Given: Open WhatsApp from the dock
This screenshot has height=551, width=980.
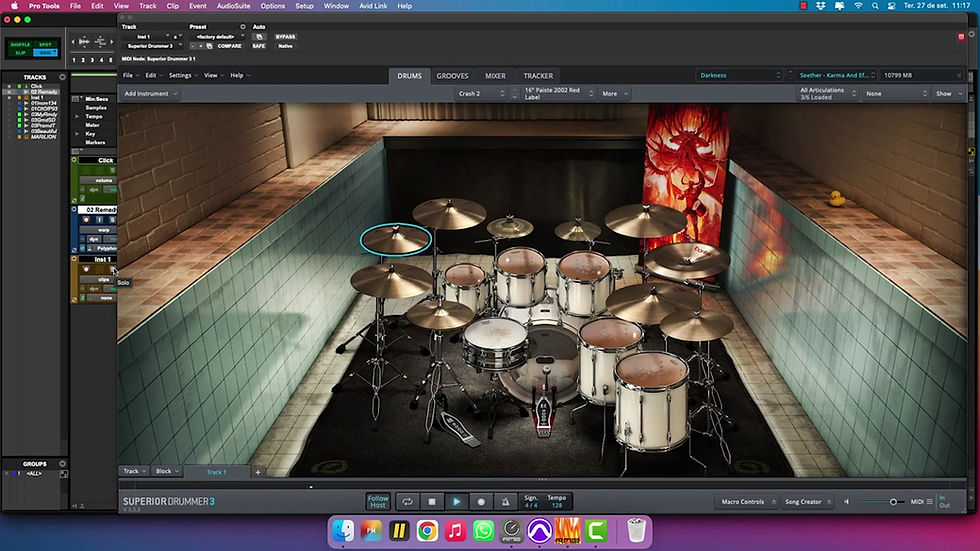Looking at the screenshot, I should pos(483,531).
